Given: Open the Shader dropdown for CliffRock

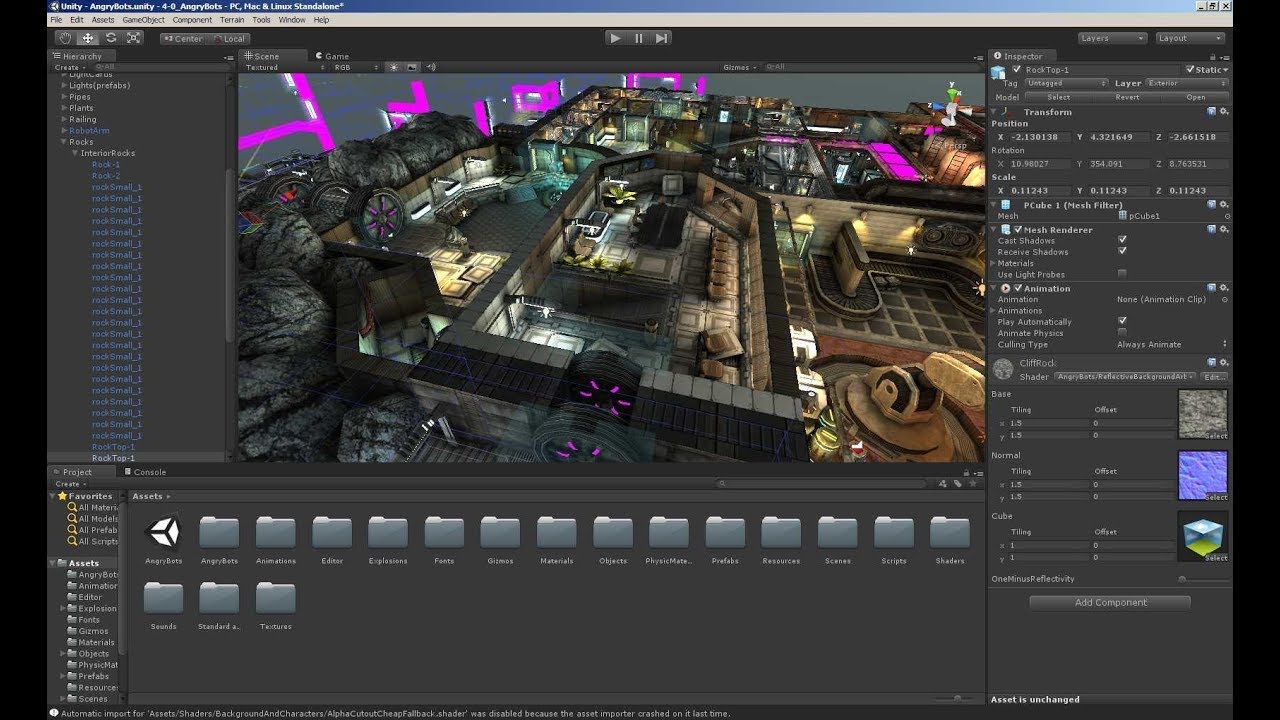Looking at the screenshot, I should 1127,377.
